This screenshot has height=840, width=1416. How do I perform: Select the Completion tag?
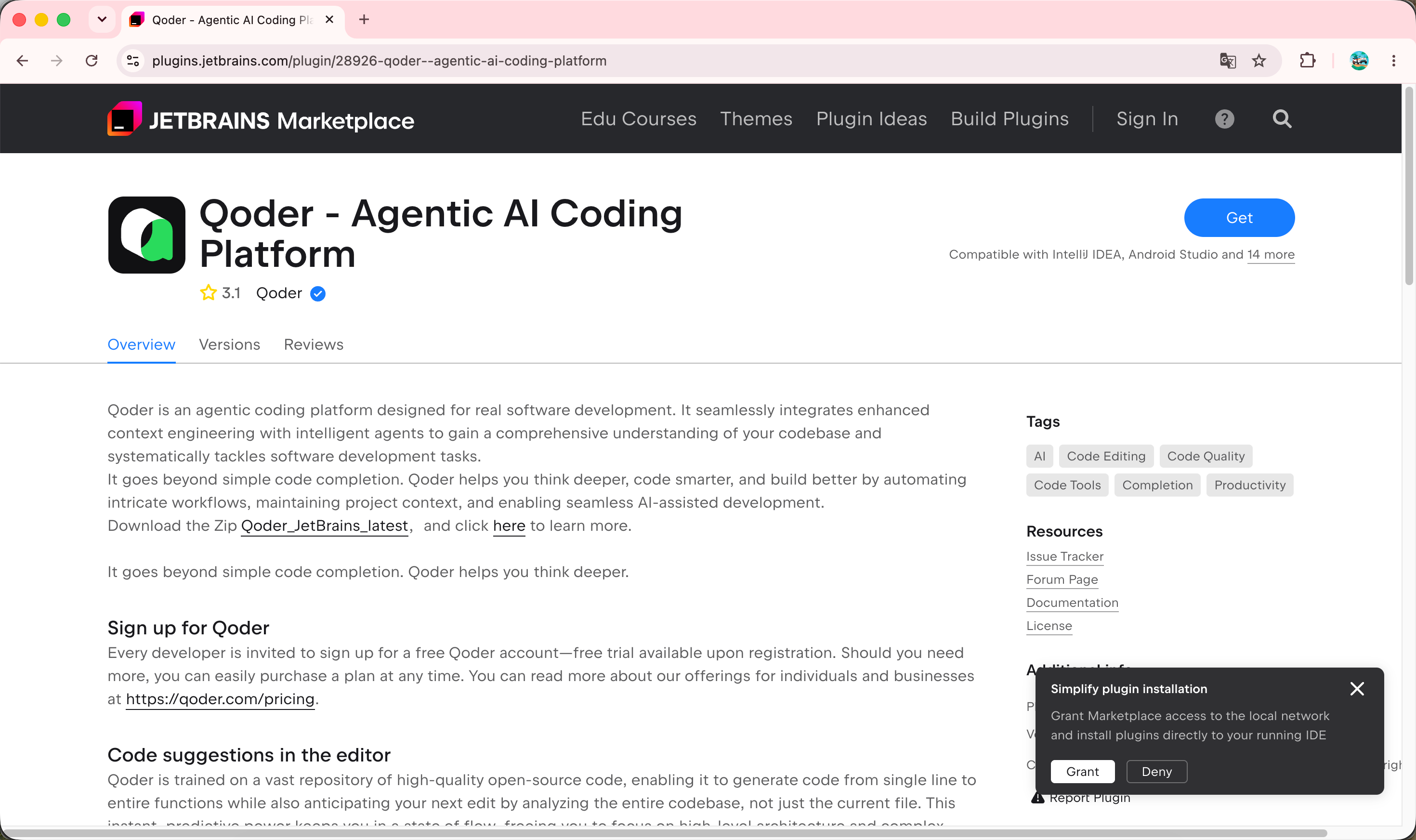[x=1157, y=485]
